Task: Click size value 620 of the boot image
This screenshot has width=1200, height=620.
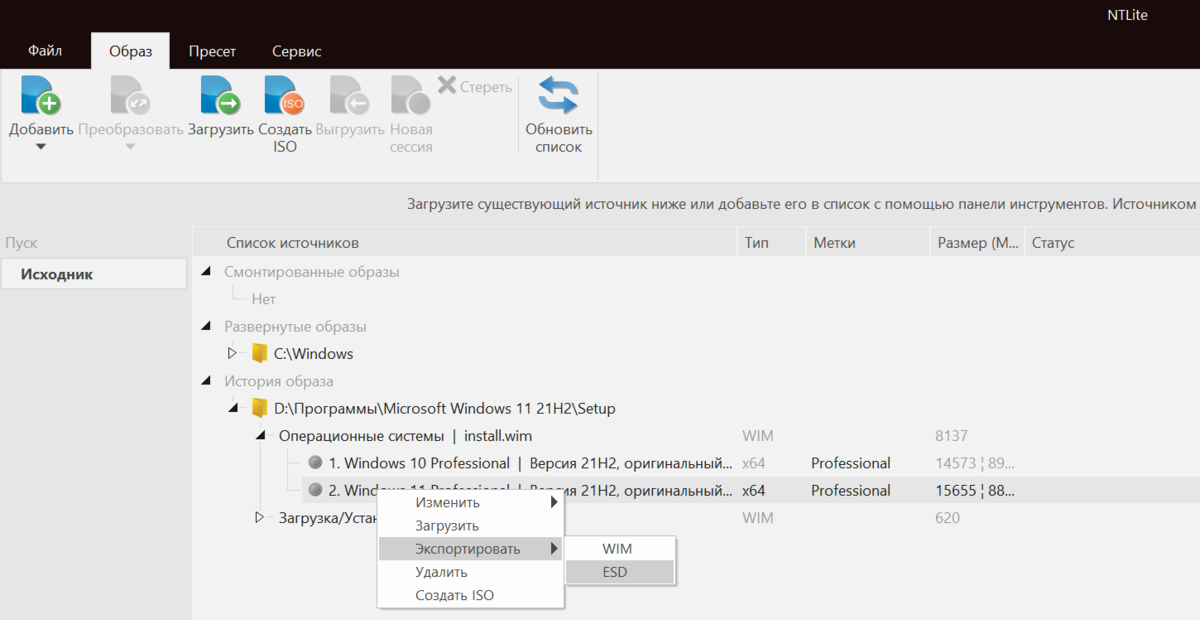Action: [x=947, y=518]
